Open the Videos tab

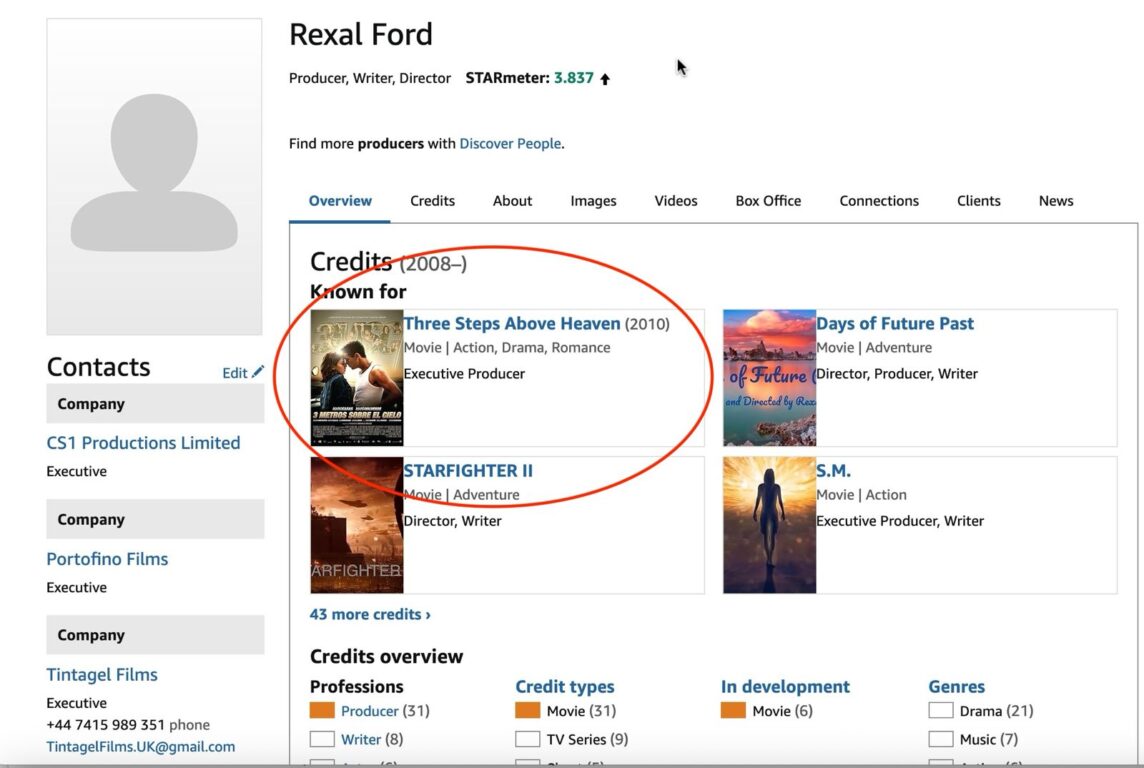(676, 201)
